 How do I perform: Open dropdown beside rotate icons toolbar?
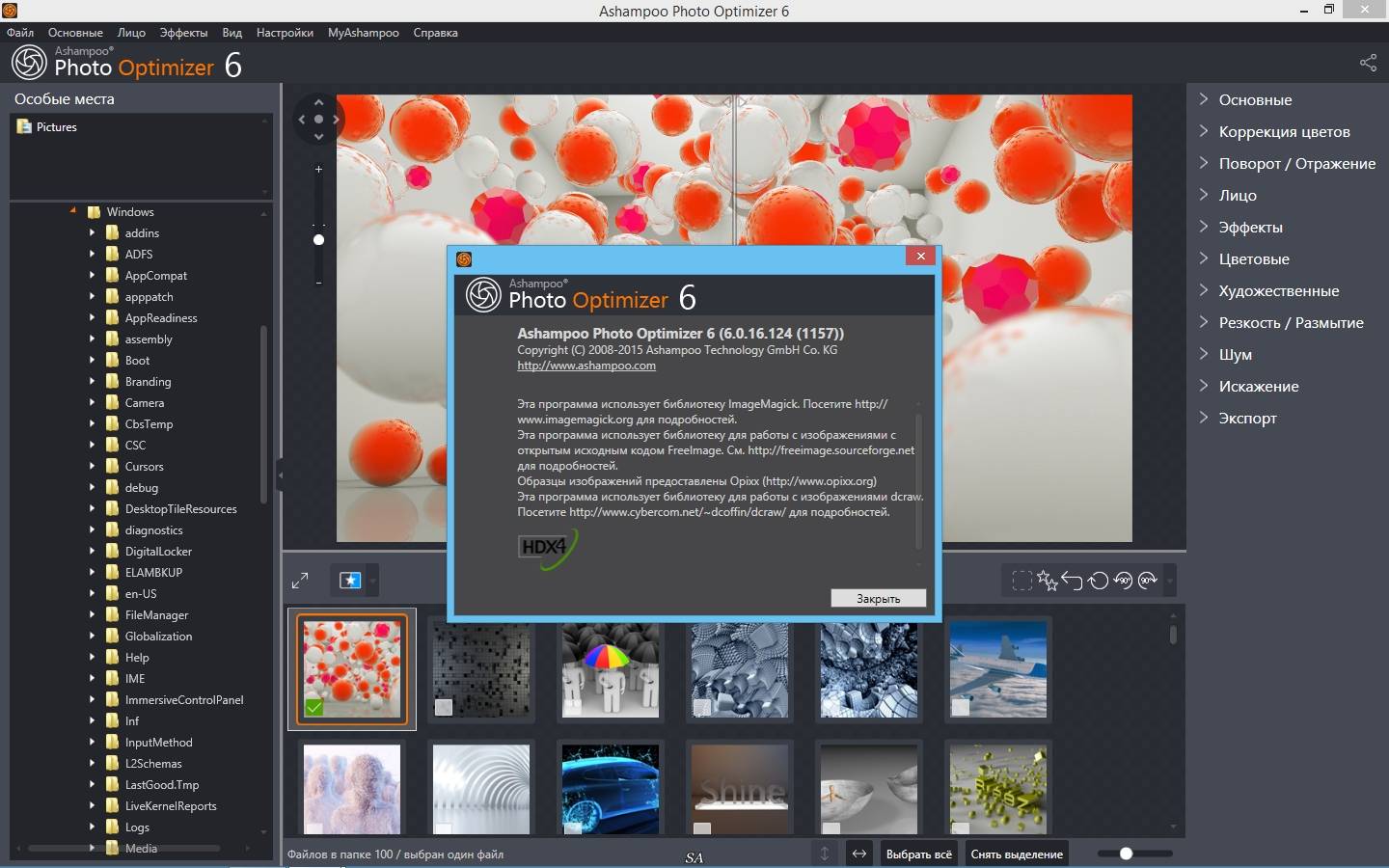point(1169,581)
